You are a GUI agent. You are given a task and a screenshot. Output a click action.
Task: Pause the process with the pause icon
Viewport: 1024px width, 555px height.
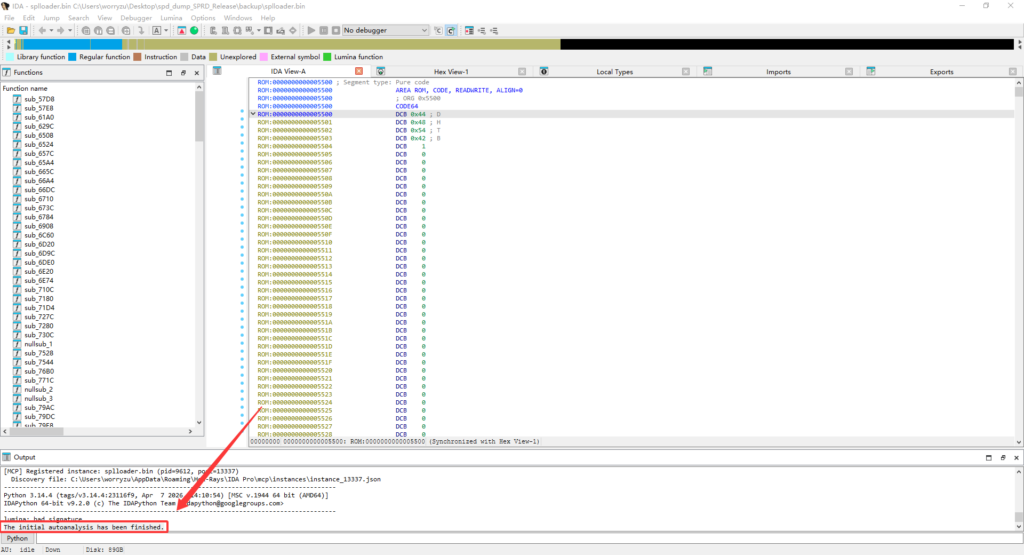coord(324,31)
